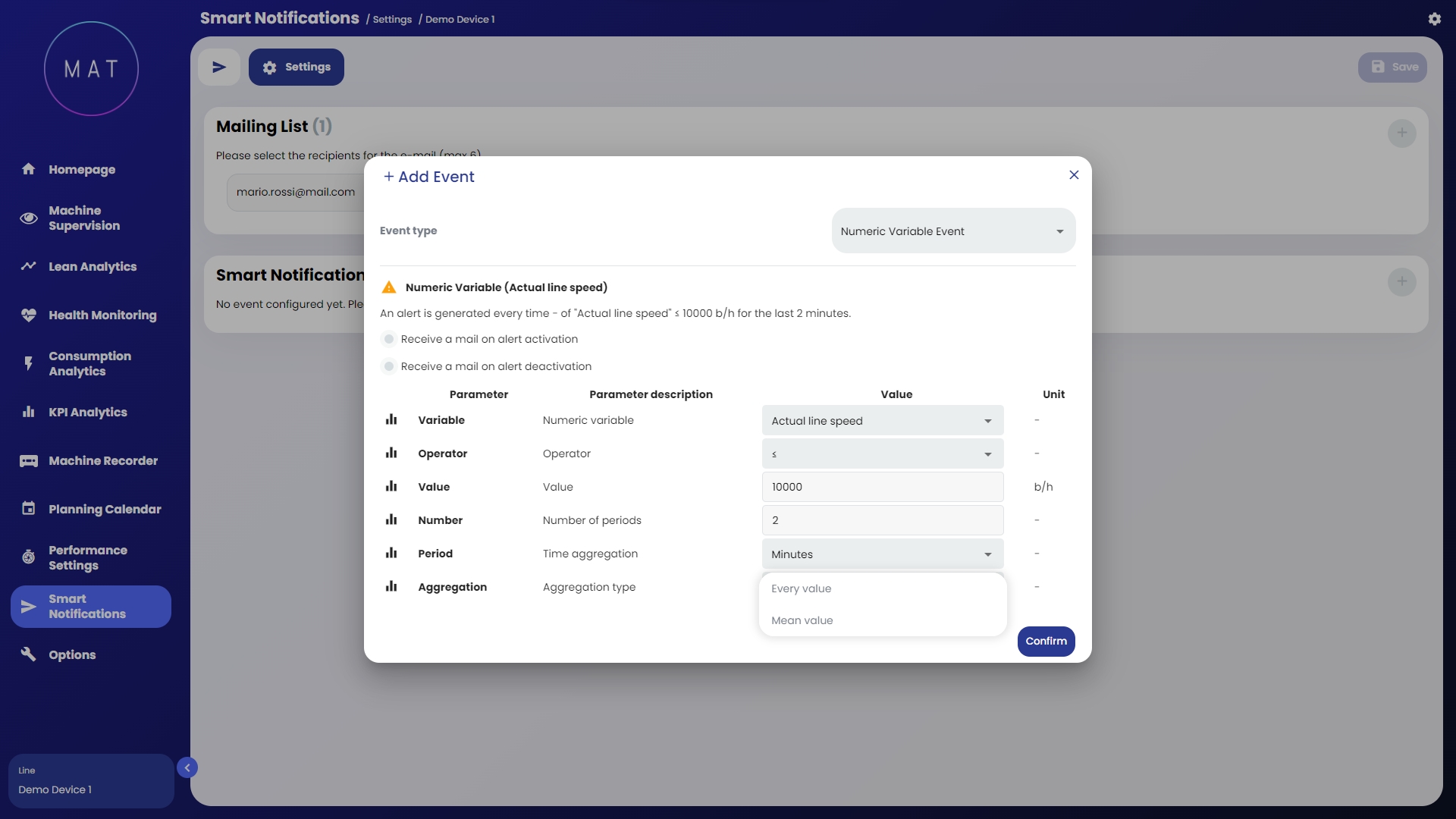Screen dimensions: 1456x819
Task: Open the Event type dropdown
Action: point(953,231)
